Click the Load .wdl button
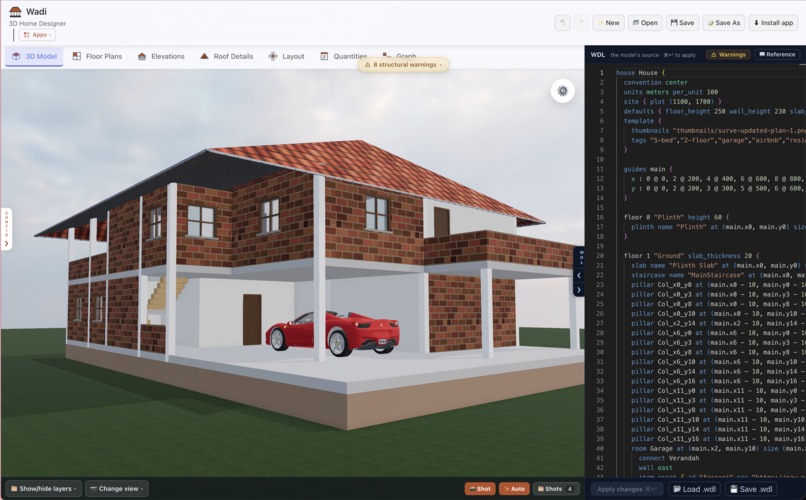Screen dimensions: 806x500 point(694,489)
